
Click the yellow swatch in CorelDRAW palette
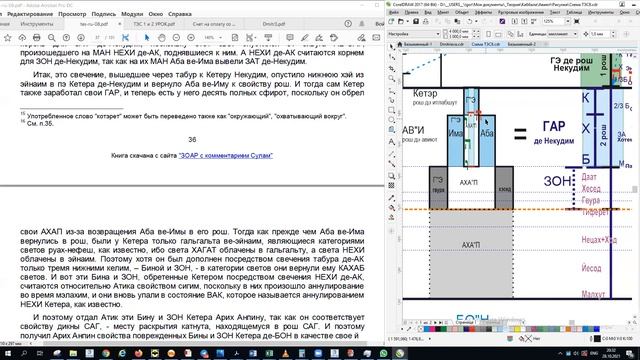(518, 329)
